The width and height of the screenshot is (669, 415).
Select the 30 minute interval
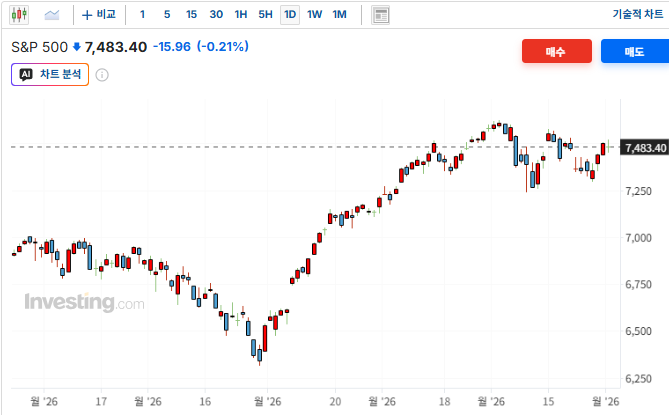click(216, 15)
